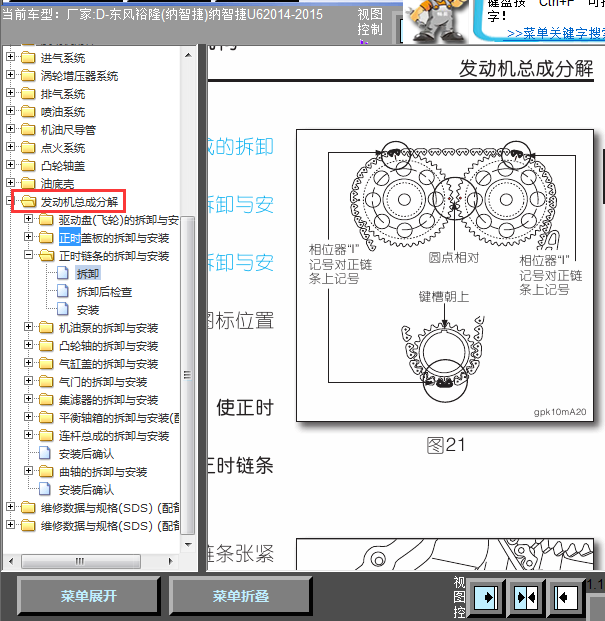Expand the 连杆总成的拆卸与安装 node

(x=29, y=435)
